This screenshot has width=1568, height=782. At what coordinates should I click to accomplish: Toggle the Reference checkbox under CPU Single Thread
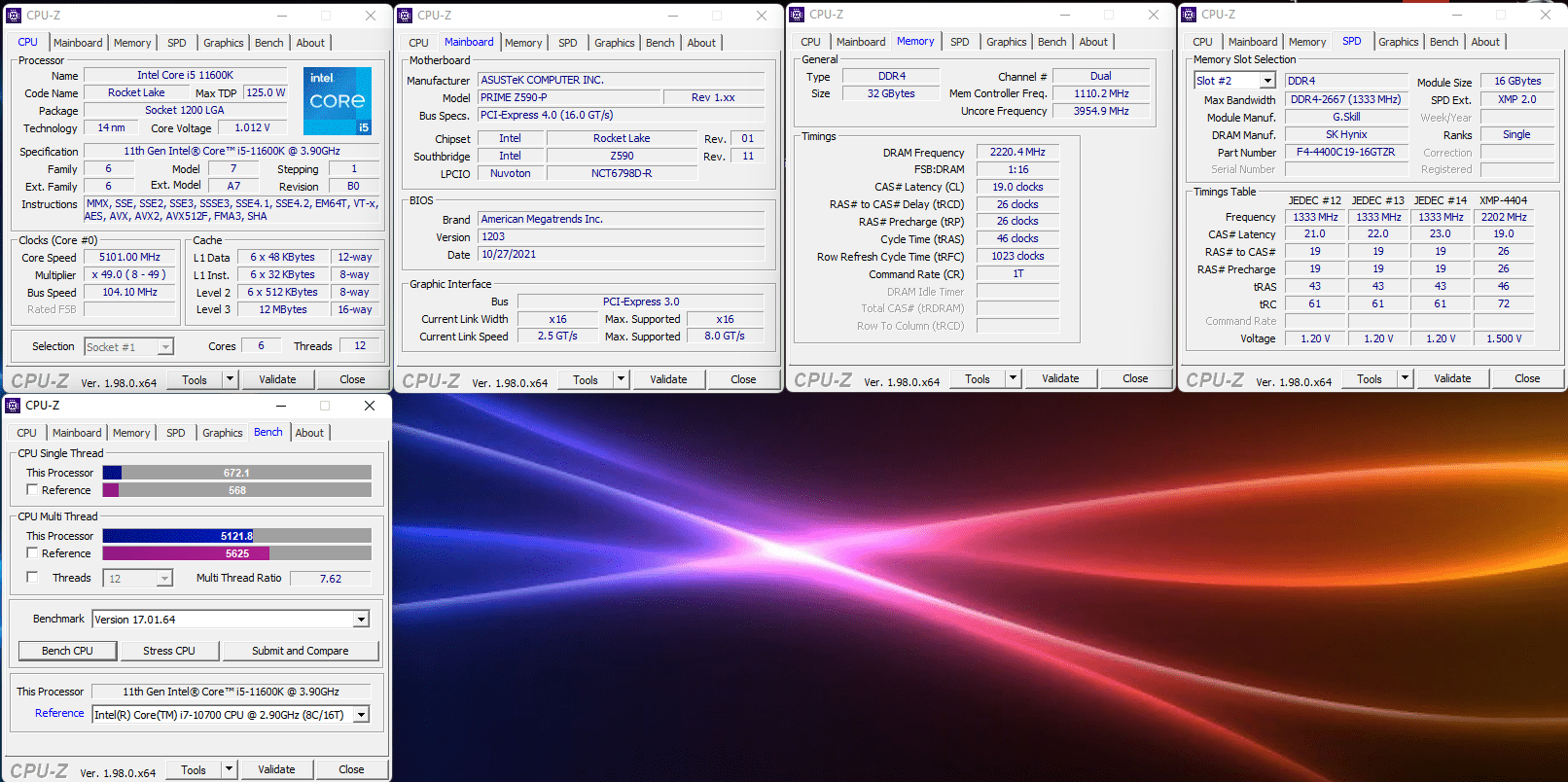tap(32, 490)
